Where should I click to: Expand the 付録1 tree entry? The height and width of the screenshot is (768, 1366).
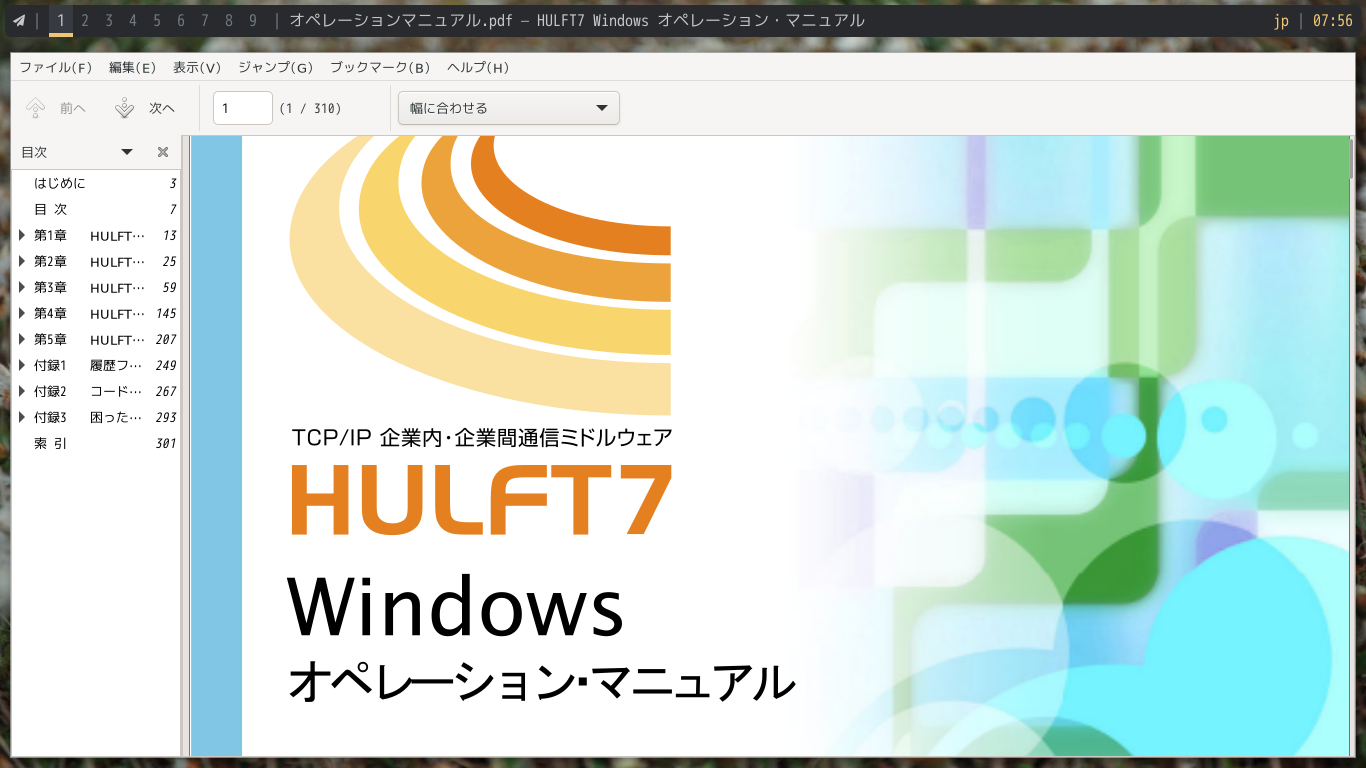click(x=23, y=365)
